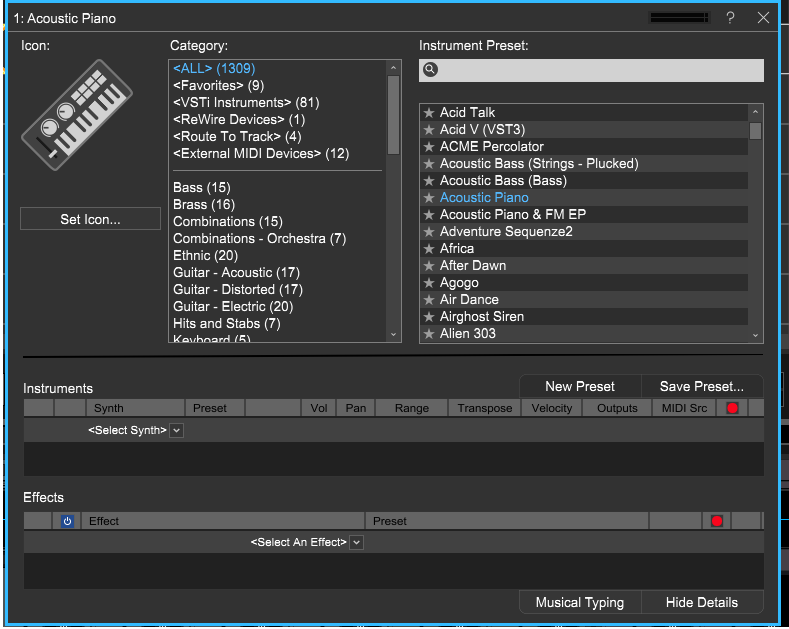Open the Select Synth dropdown
The image size is (789, 629).
(x=176, y=431)
